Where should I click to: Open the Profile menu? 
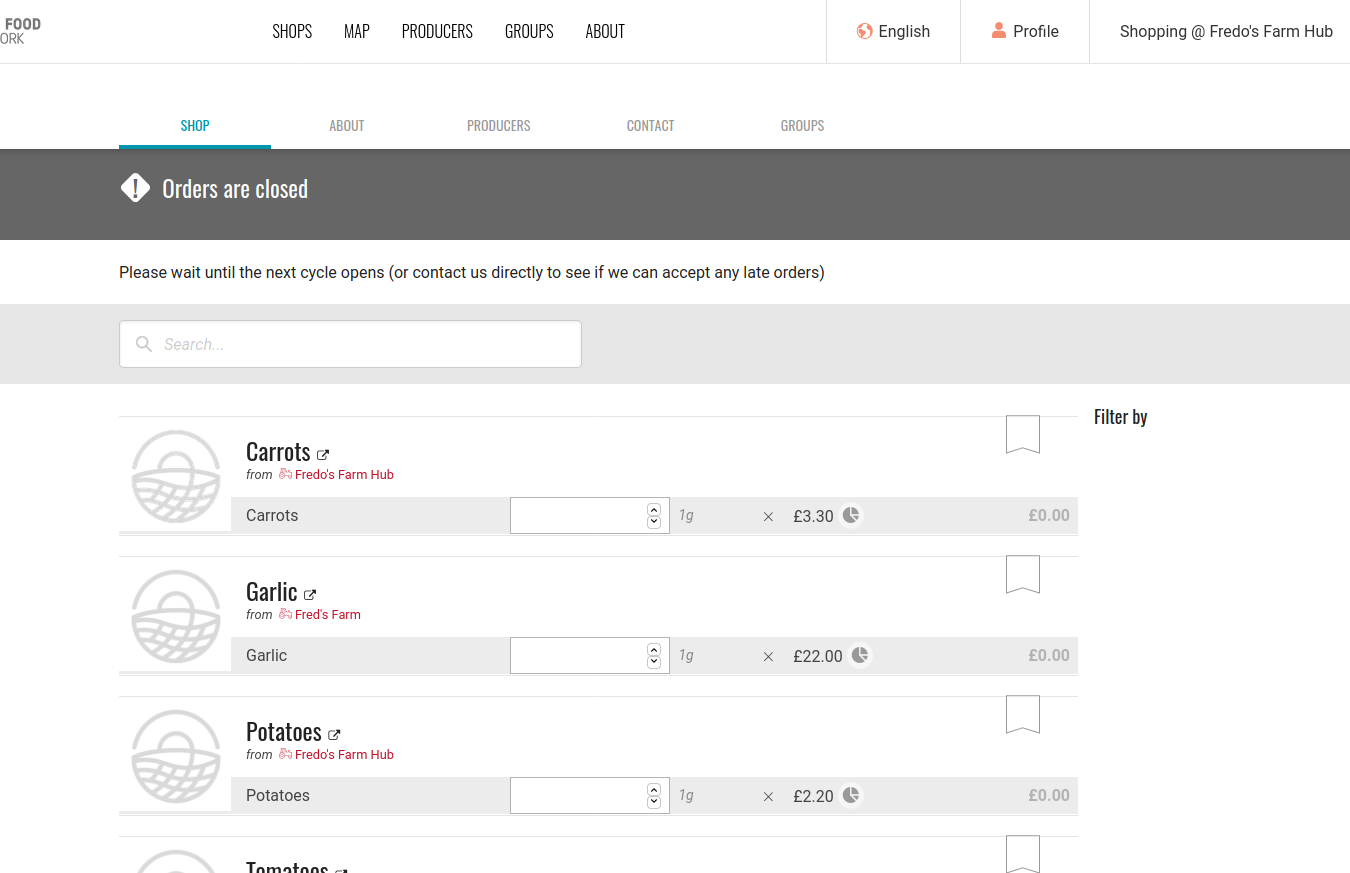[x=1025, y=31]
